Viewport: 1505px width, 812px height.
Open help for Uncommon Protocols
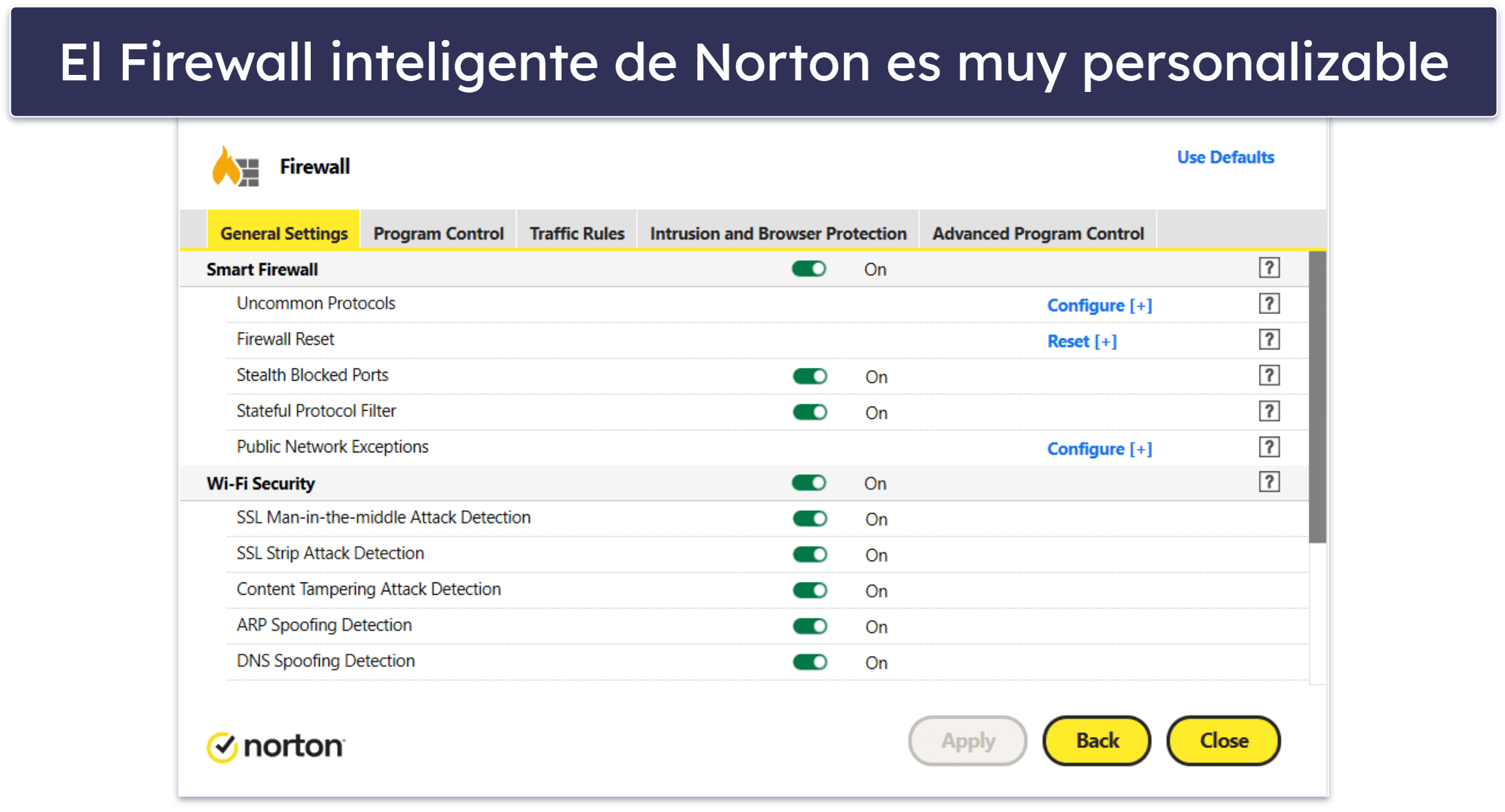(1268, 304)
